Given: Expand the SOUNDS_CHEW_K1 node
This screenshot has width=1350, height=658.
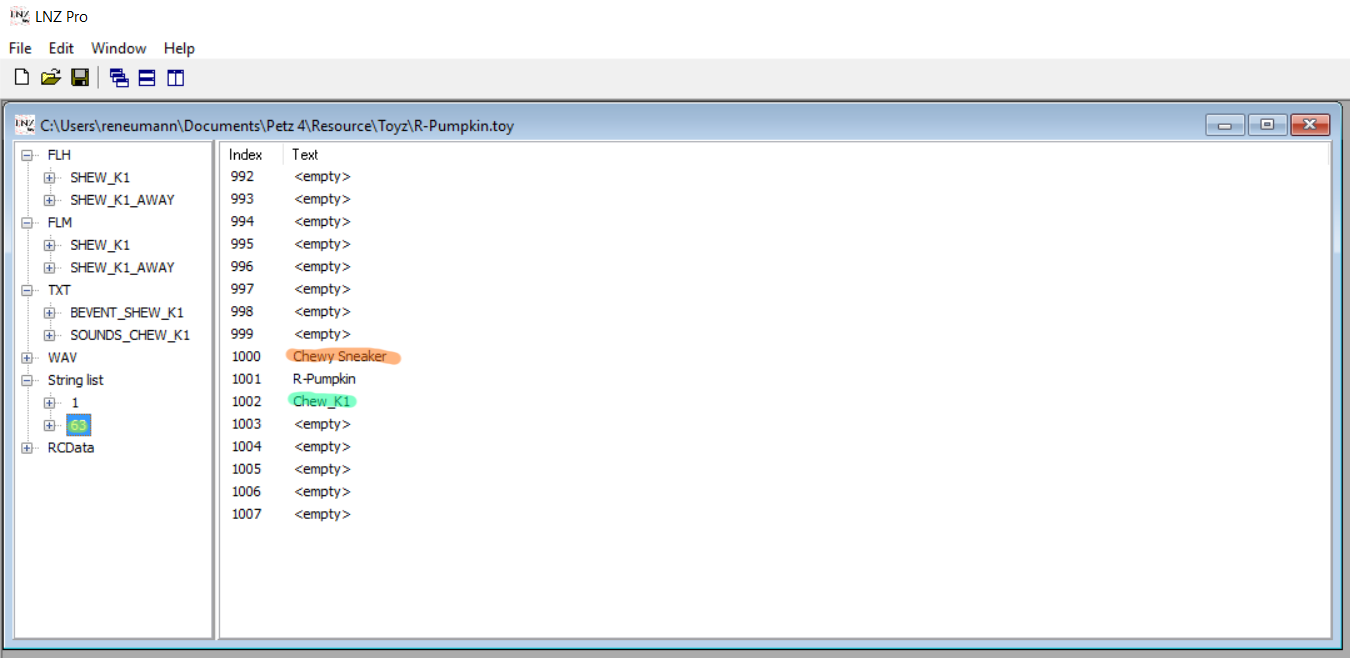Looking at the screenshot, I should (x=49, y=335).
